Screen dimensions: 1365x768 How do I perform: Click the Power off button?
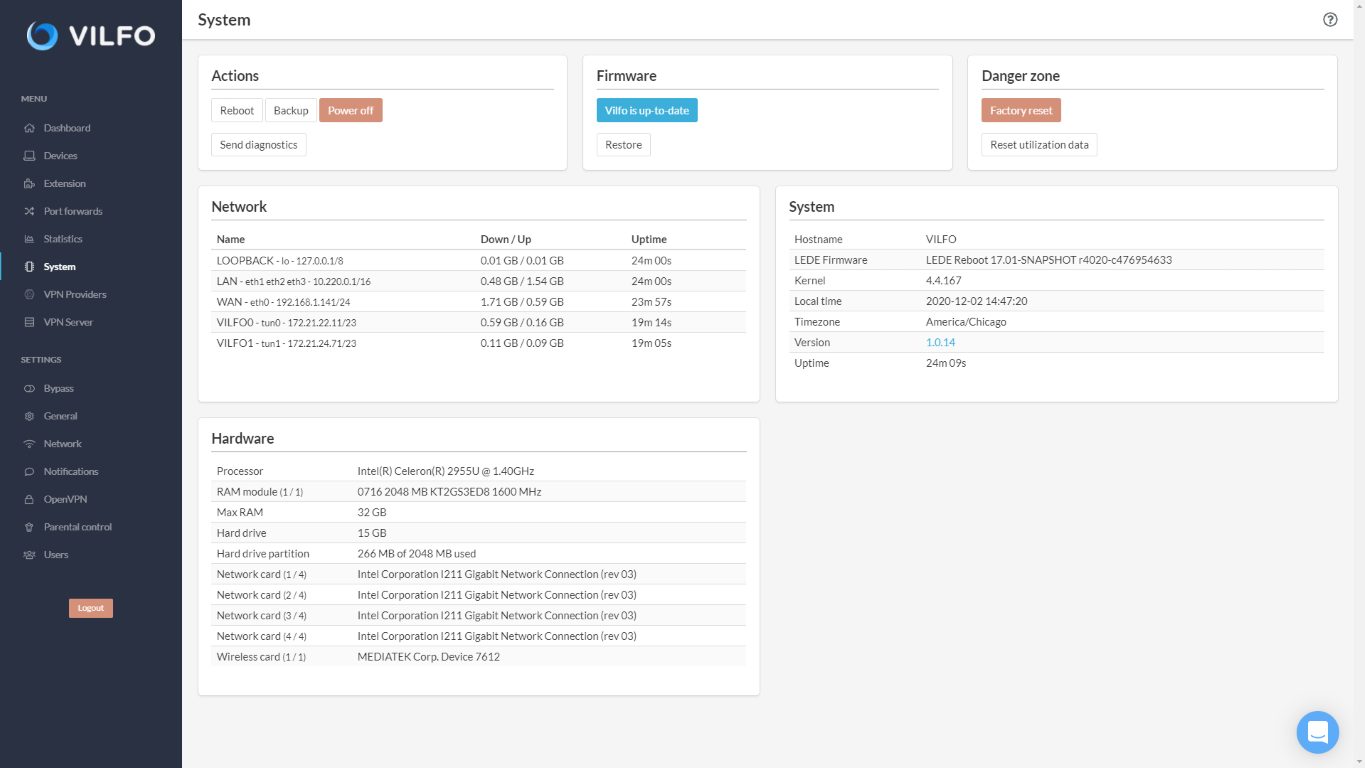pyautogui.click(x=351, y=110)
